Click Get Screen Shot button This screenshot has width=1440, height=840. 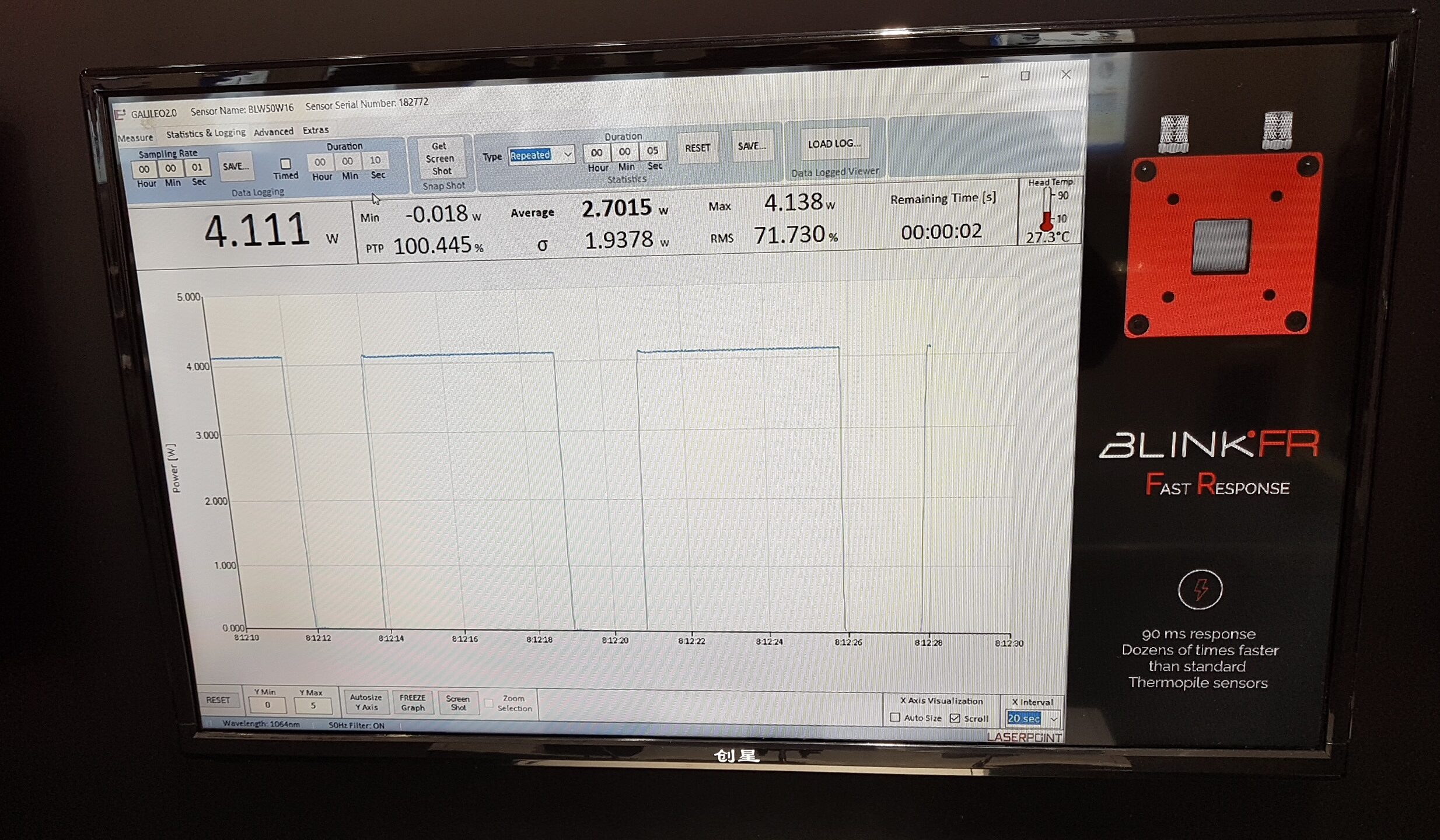[440, 158]
